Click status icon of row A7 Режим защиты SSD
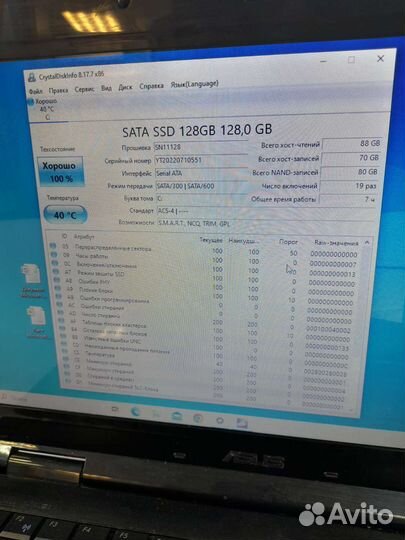Image resolution: width=405 pixels, height=540 pixels. (x=56, y=272)
